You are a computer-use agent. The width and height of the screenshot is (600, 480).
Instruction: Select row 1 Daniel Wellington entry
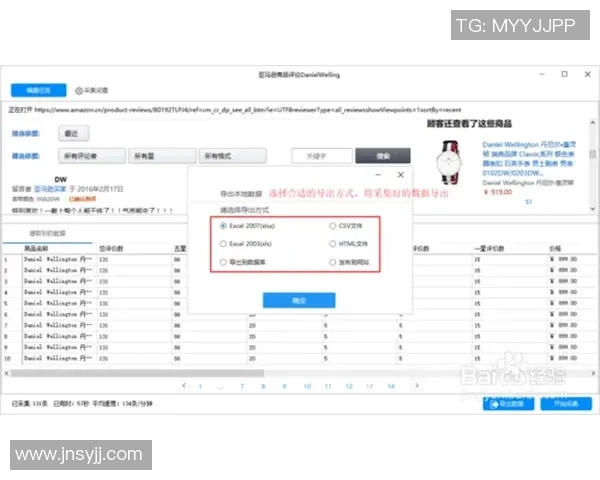click(x=58, y=259)
